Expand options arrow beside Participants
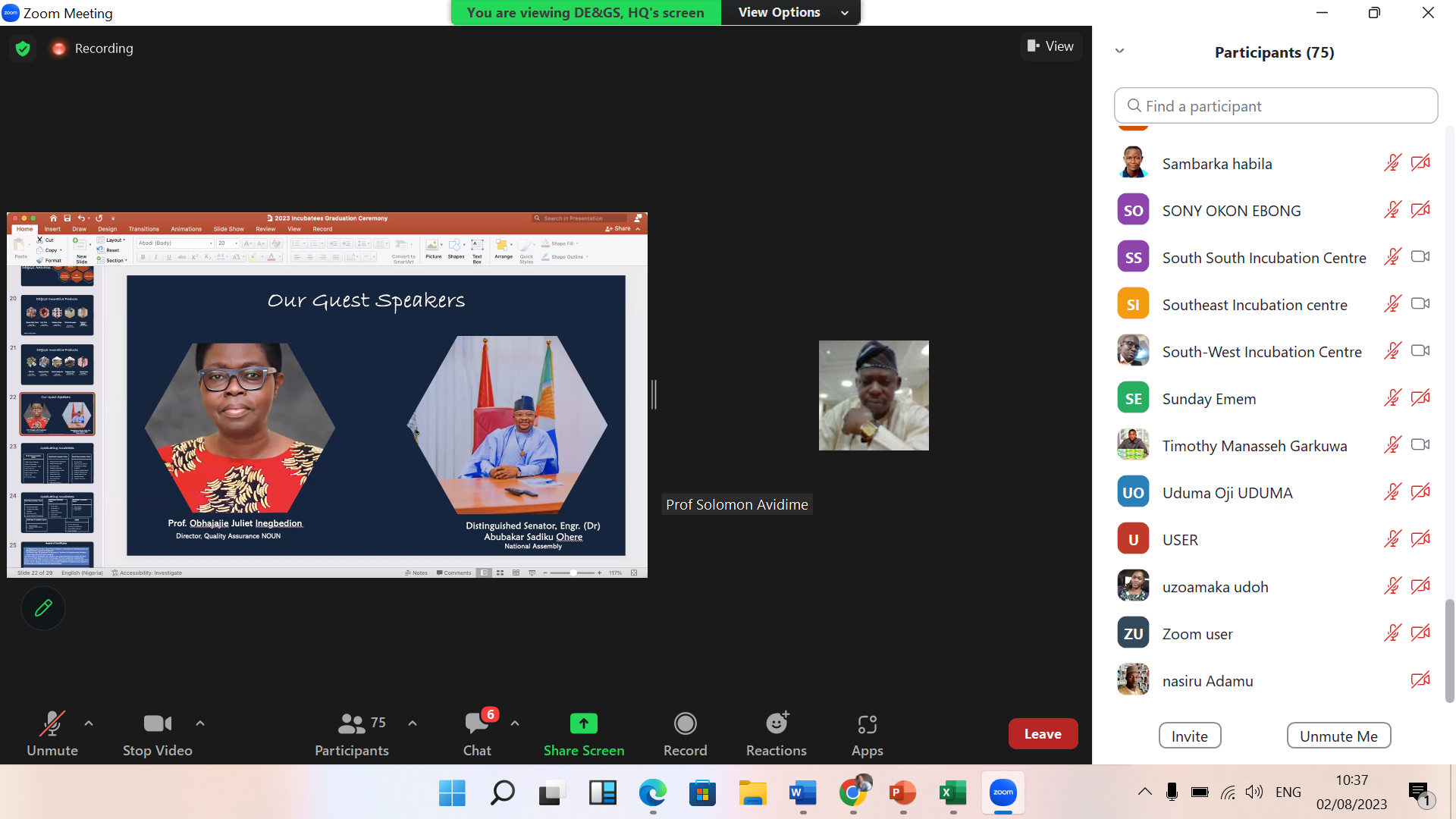This screenshot has height=819, width=1456. click(413, 723)
